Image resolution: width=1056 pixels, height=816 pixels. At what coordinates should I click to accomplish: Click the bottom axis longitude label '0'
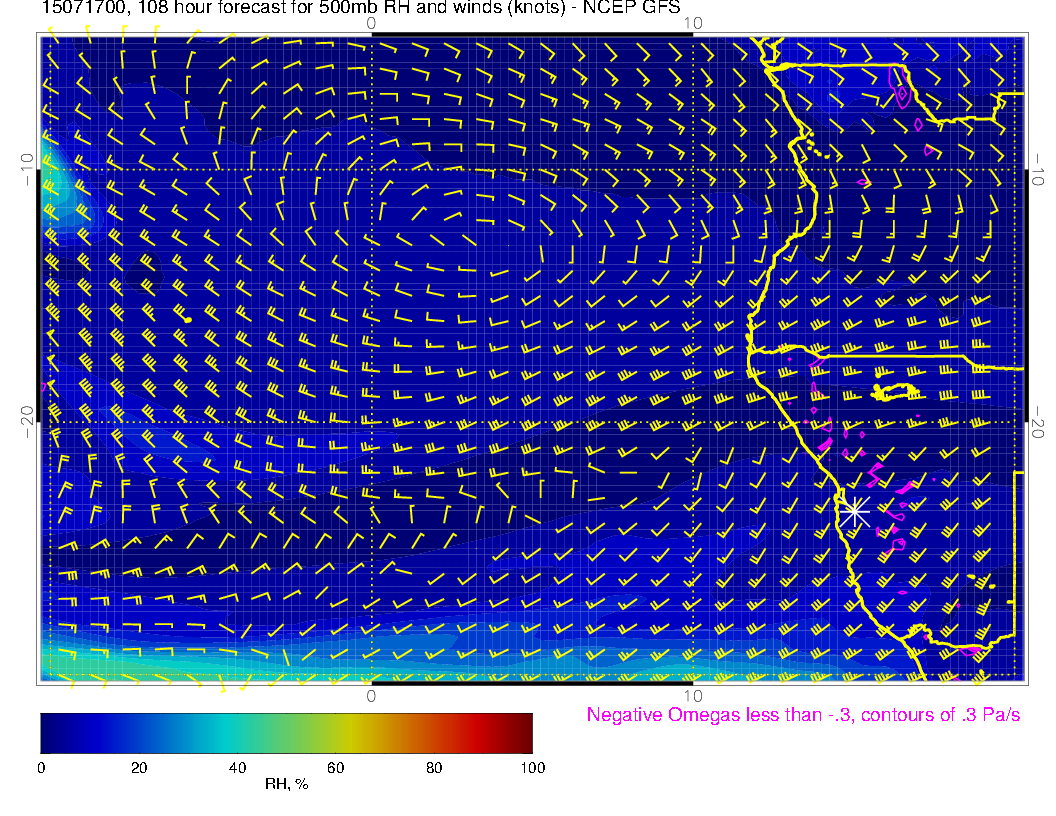[371, 695]
